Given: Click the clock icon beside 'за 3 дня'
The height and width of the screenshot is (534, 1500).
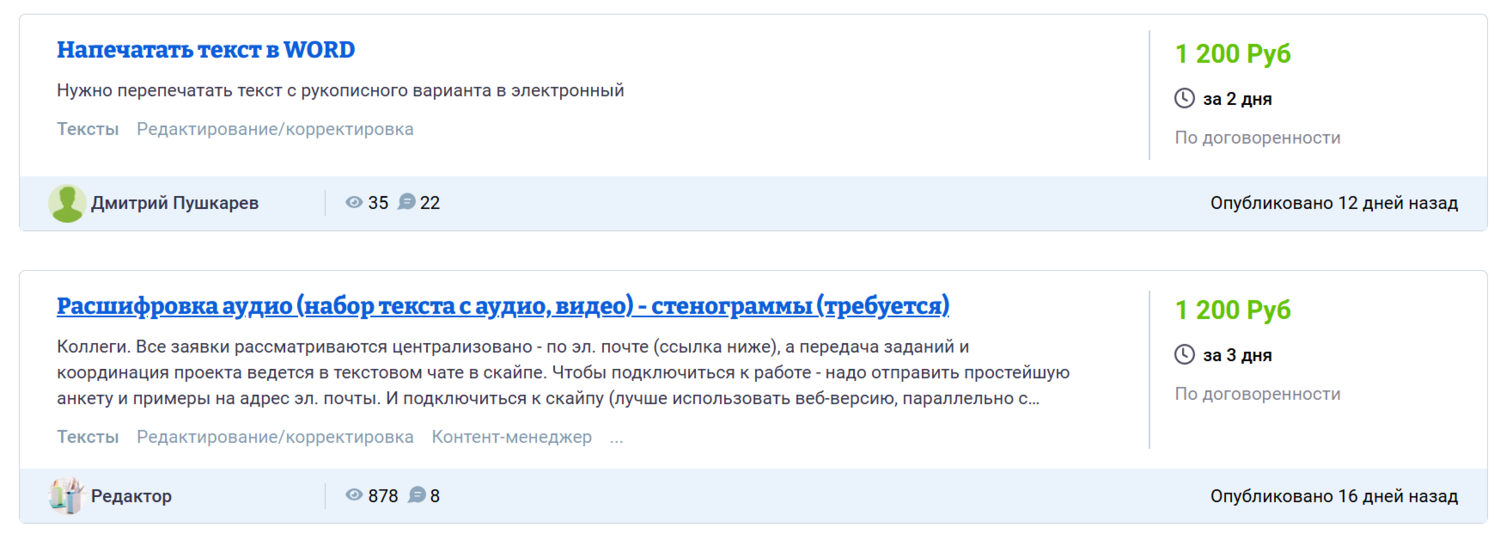Looking at the screenshot, I should (x=1184, y=354).
